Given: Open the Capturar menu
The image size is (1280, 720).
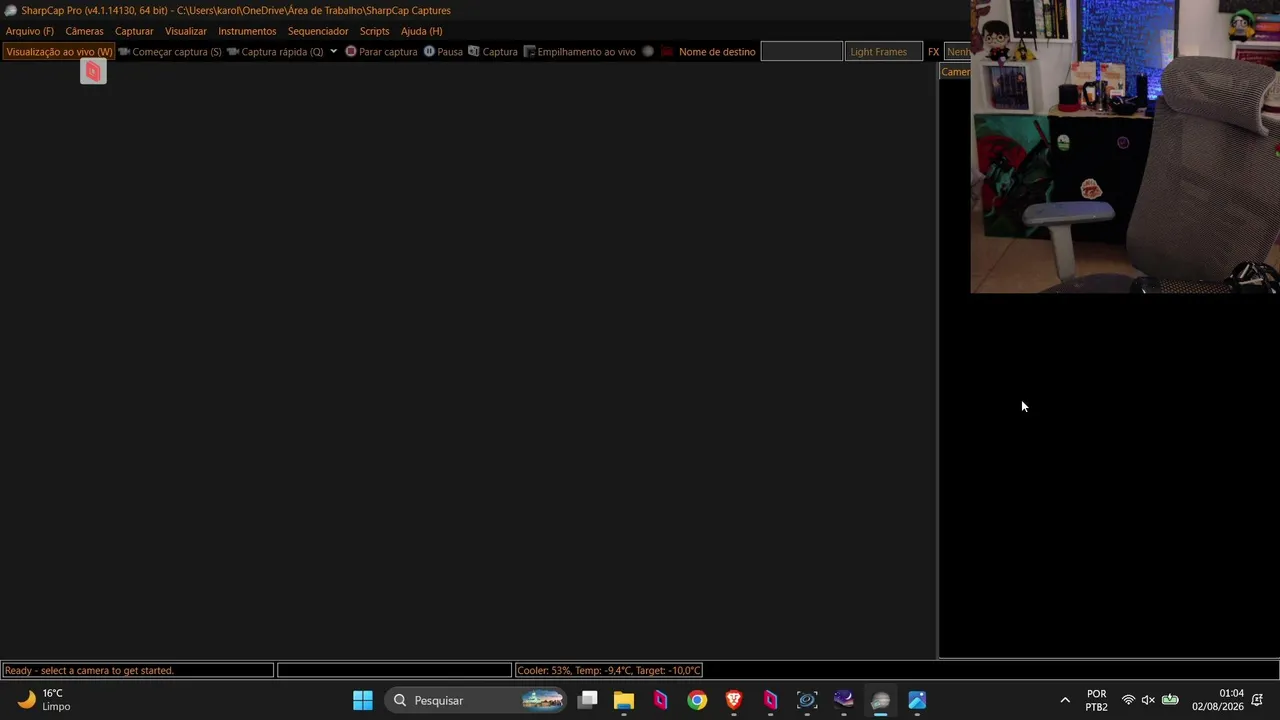Looking at the screenshot, I should coord(134,31).
